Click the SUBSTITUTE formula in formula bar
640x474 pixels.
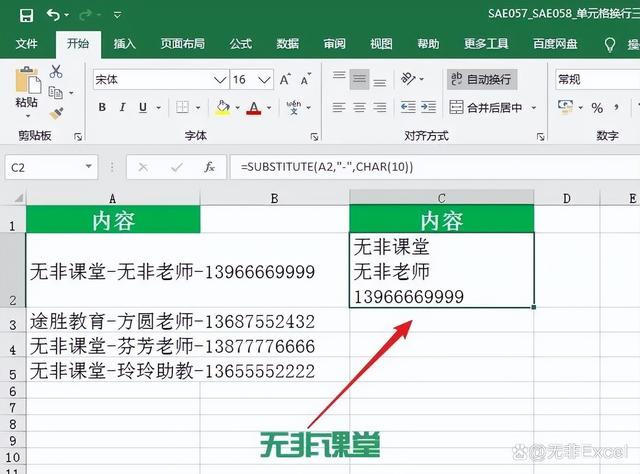point(327,167)
